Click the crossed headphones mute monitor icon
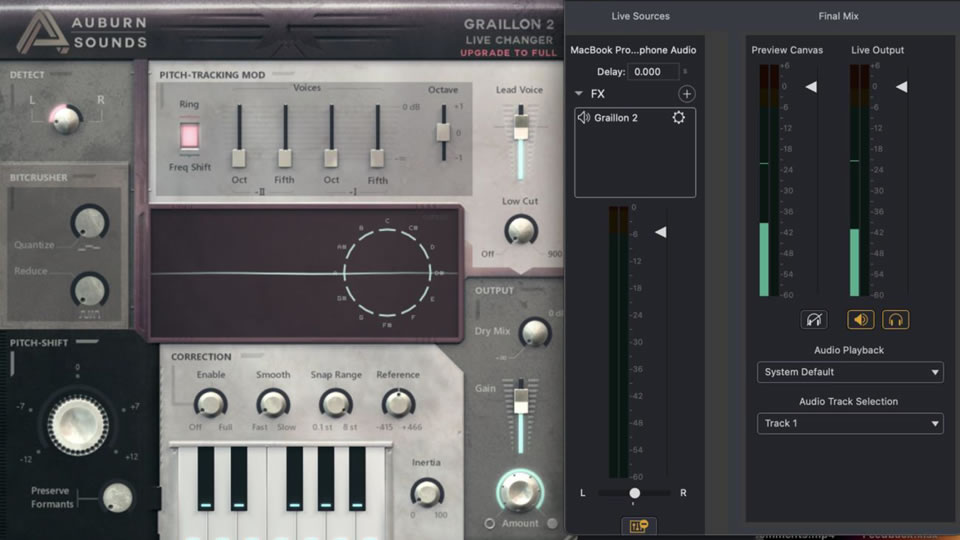Screen dimensions: 960x540 pos(814,320)
